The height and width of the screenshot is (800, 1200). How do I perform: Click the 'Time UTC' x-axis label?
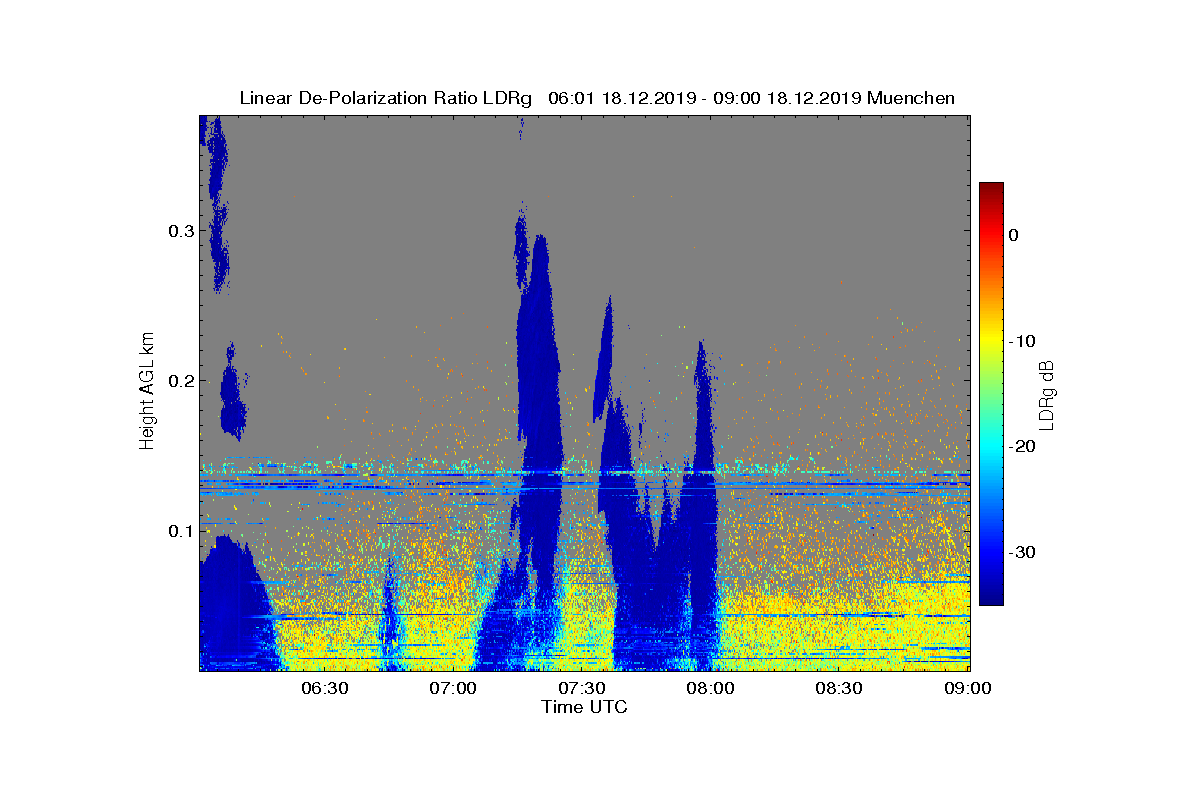584,707
